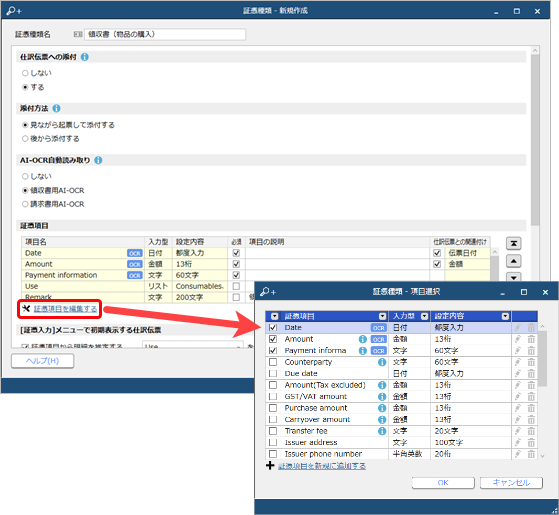This screenshot has width=559, height=515.
Task: Click the info icon beside 仕訳伝票への添付
Action: pos(84,57)
